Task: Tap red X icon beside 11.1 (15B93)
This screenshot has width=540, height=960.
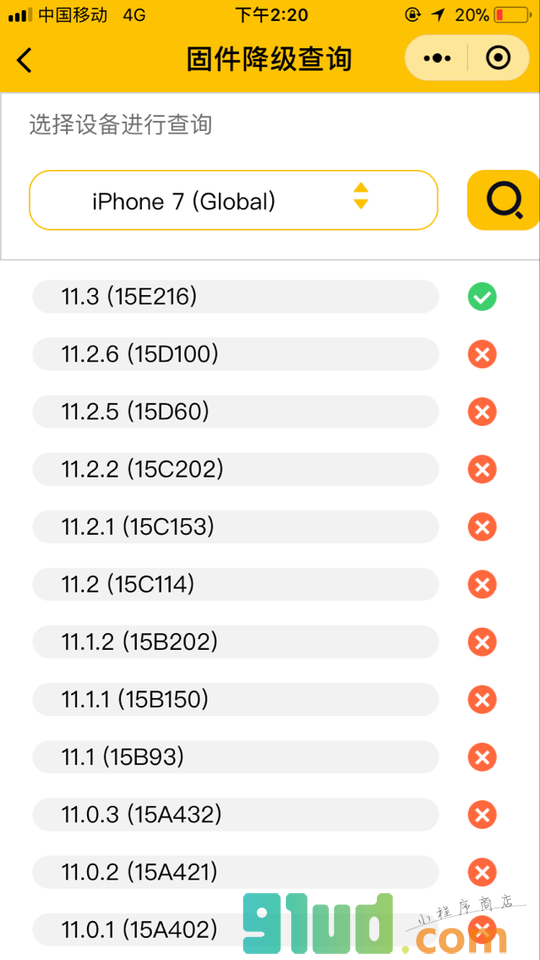Action: 482,757
